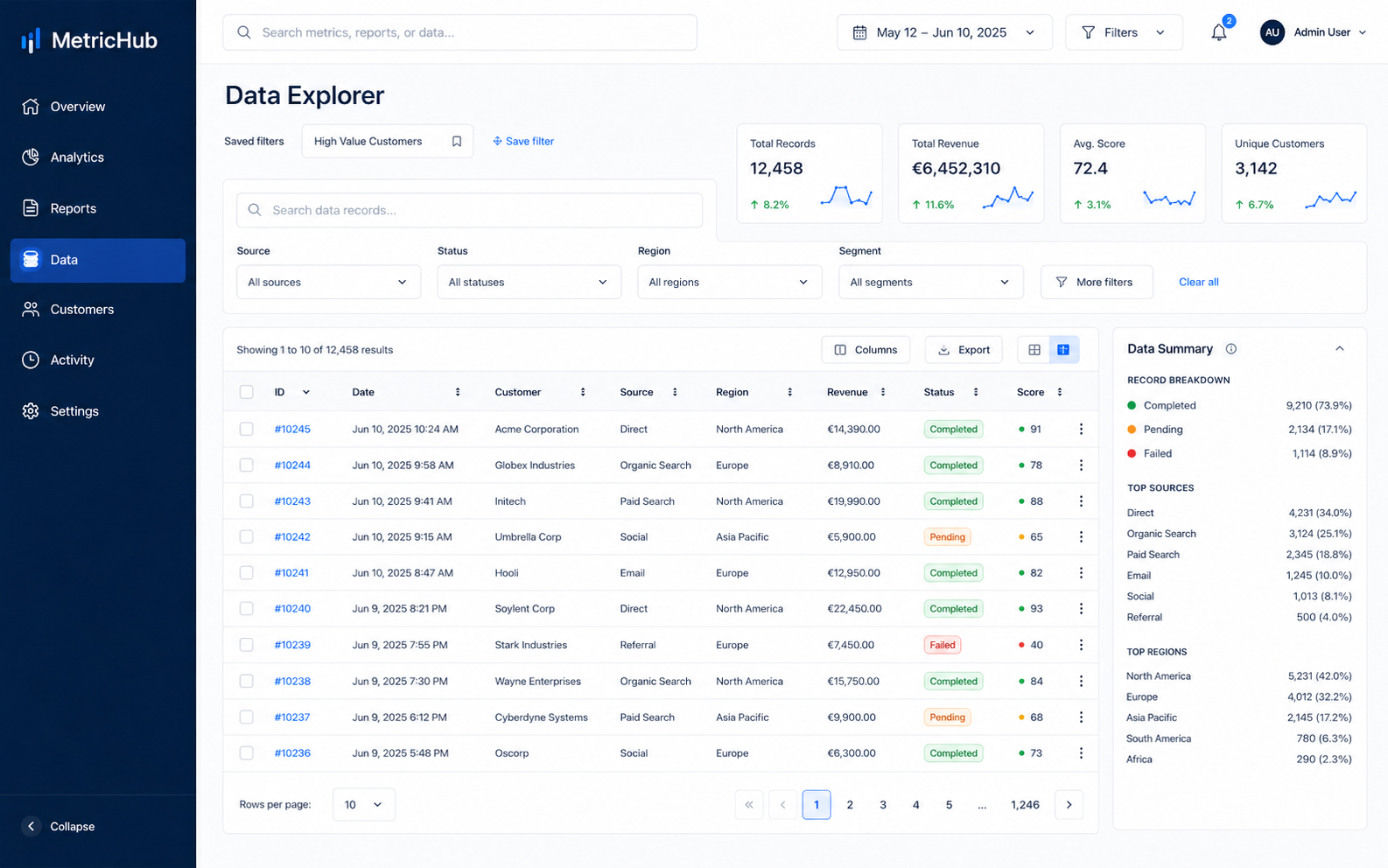Switch to grid view icon
Viewport: 1388px width, 868px height.
pos(1034,350)
